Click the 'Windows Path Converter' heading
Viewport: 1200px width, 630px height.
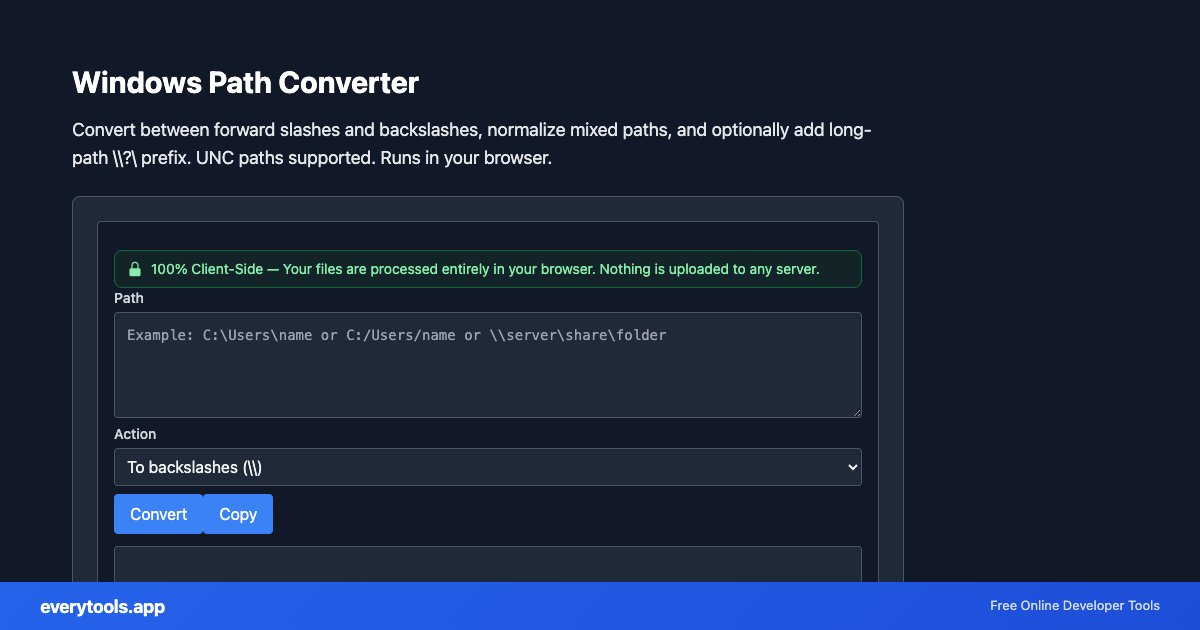tap(245, 83)
